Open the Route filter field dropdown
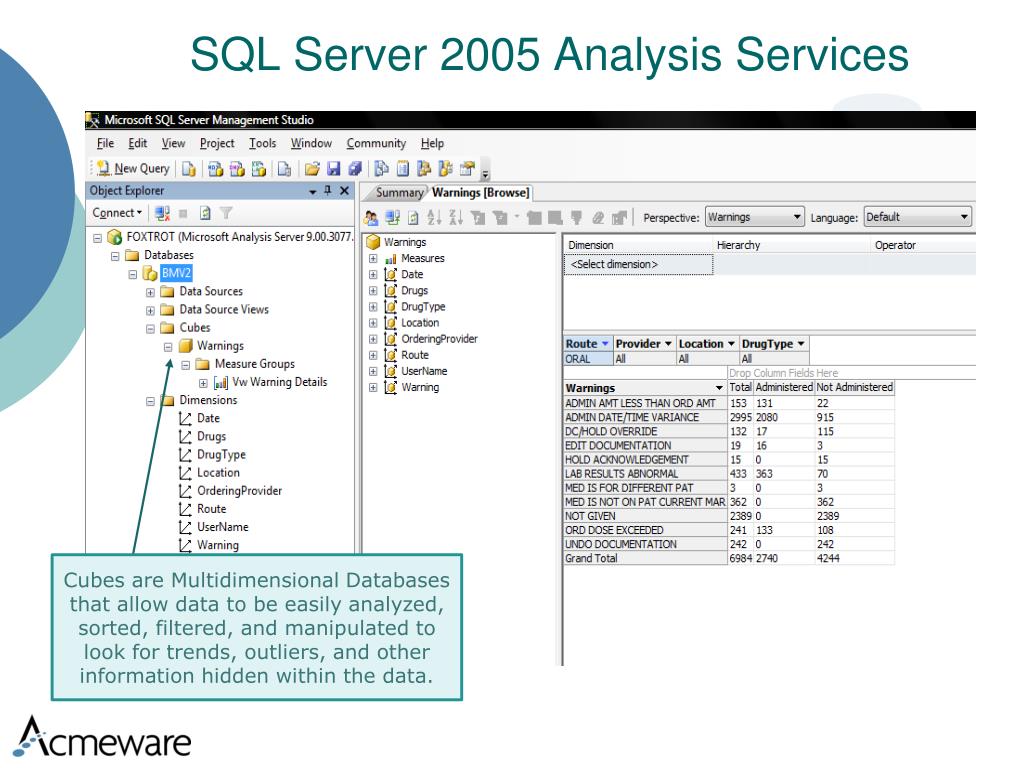1024x768 pixels. [605, 344]
